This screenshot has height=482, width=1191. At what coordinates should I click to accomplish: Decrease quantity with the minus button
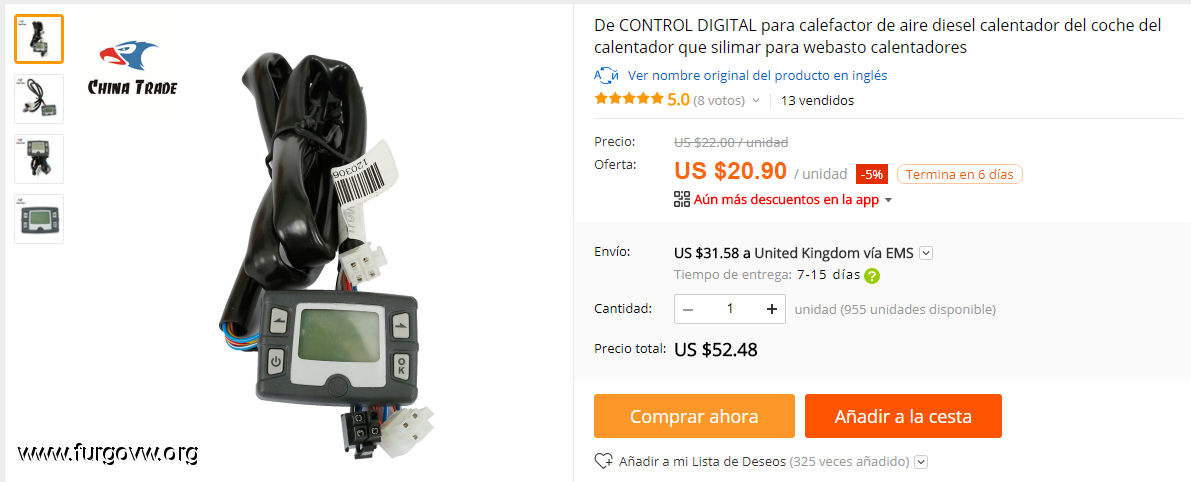pyautogui.click(x=688, y=309)
